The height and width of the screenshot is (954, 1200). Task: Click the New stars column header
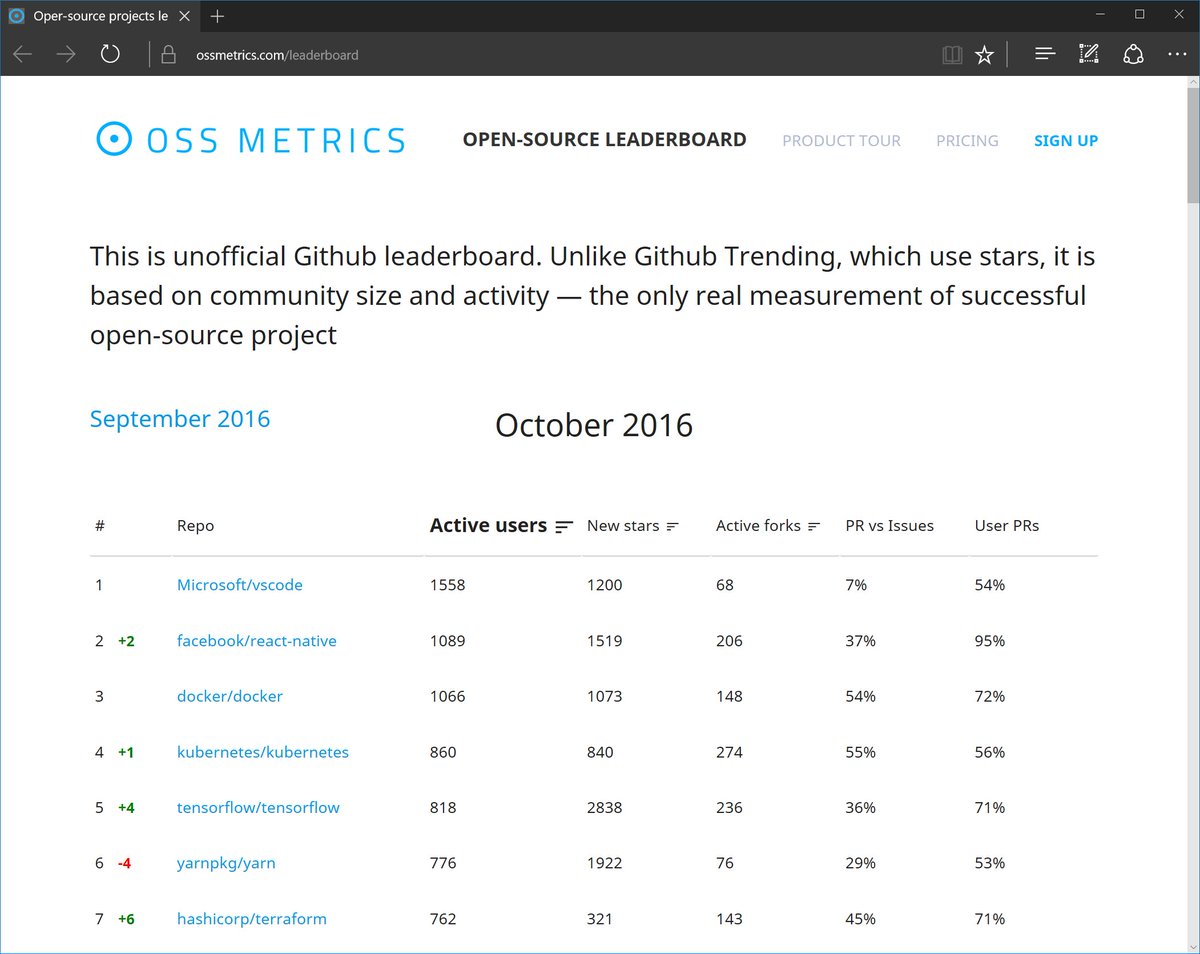[623, 526]
